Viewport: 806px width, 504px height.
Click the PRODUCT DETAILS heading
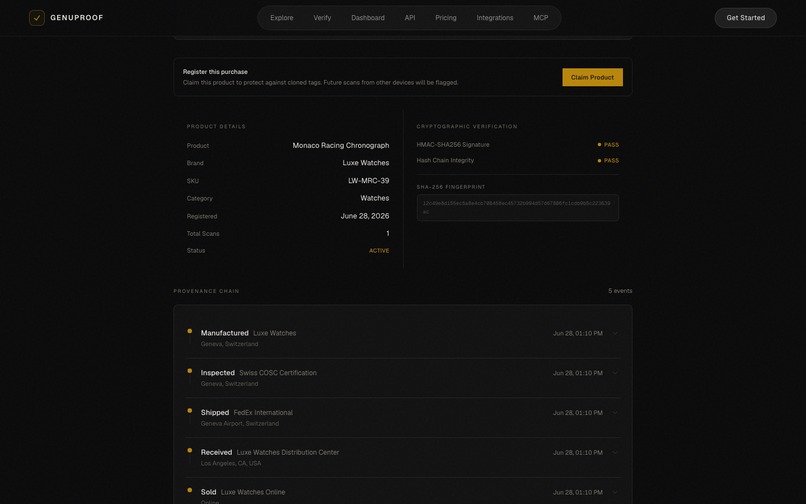pyautogui.click(x=216, y=127)
